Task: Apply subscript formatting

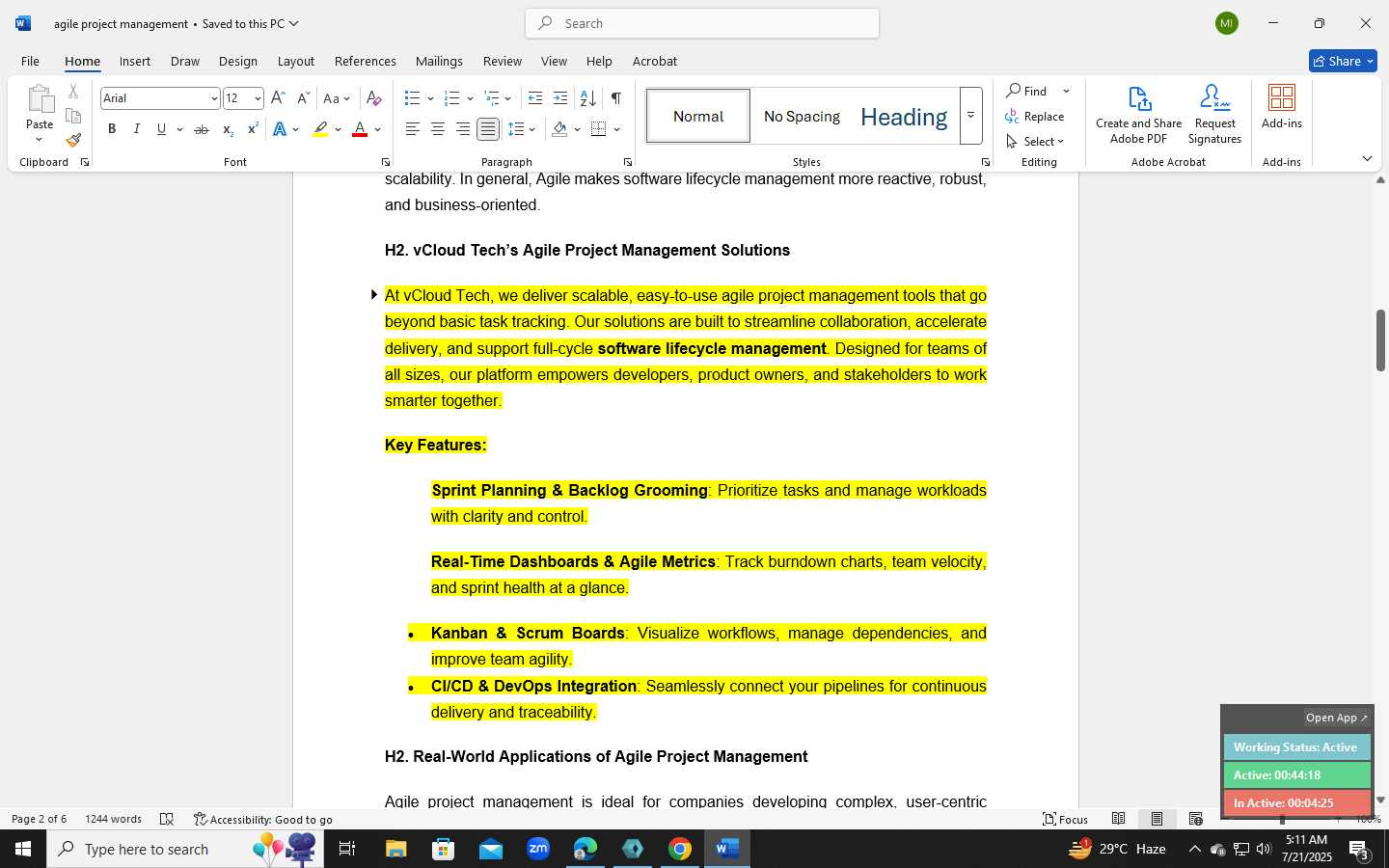Action: (x=228, y=129)
